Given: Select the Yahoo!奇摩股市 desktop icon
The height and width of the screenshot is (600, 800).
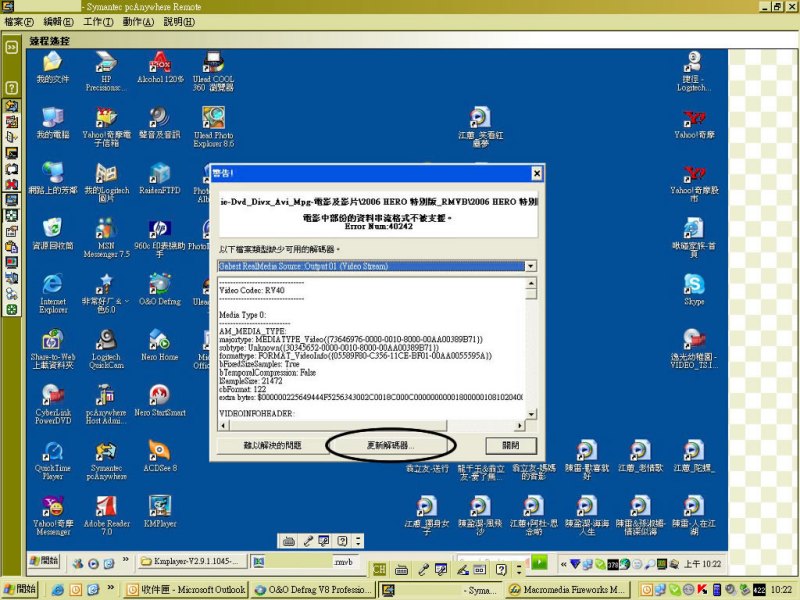Looking at the screenshot, I should click(694, 183).
